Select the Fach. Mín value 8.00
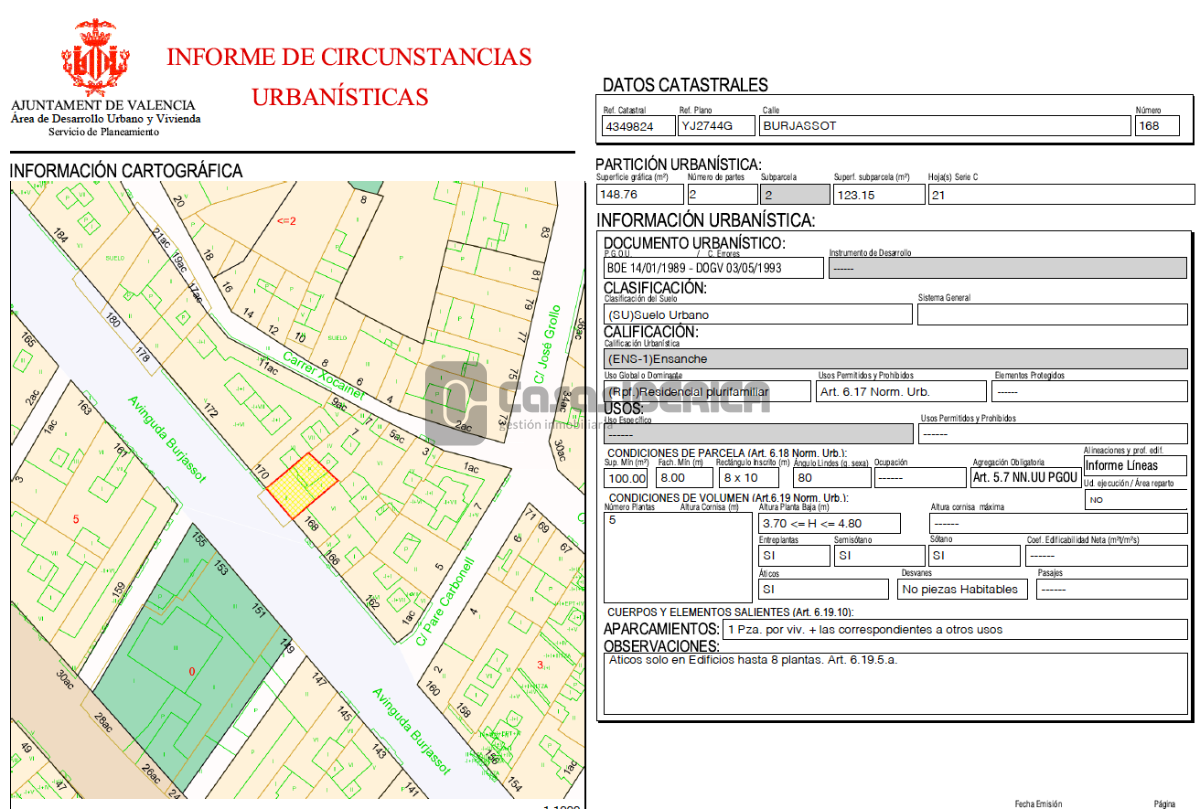 point(686,478)
